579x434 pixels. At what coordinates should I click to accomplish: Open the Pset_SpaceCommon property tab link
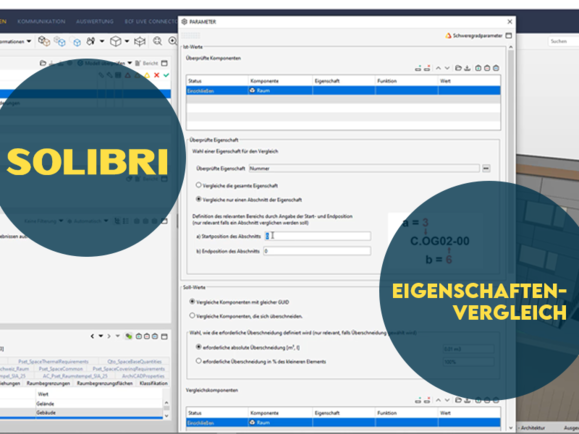61,369
